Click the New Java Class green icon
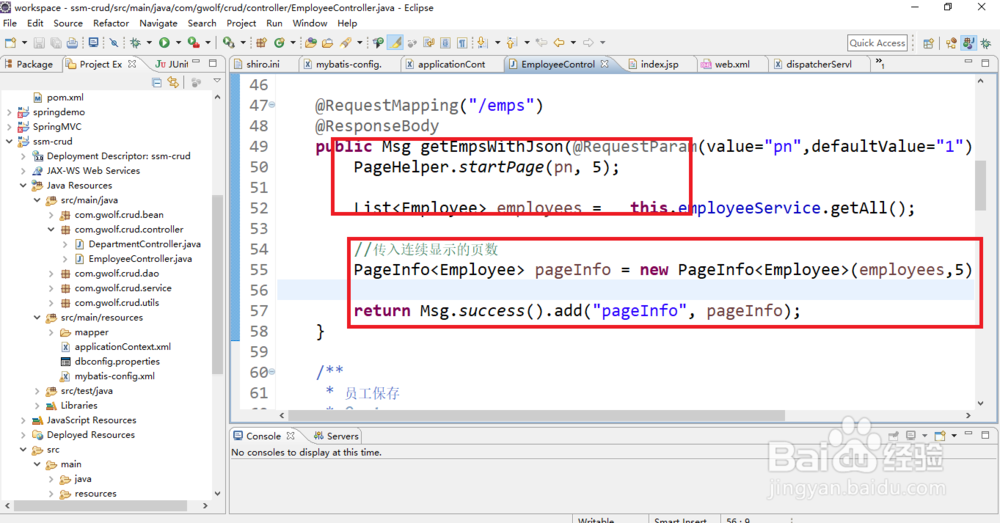This screenshot has width=1000, height=523. tap(279, 43)
